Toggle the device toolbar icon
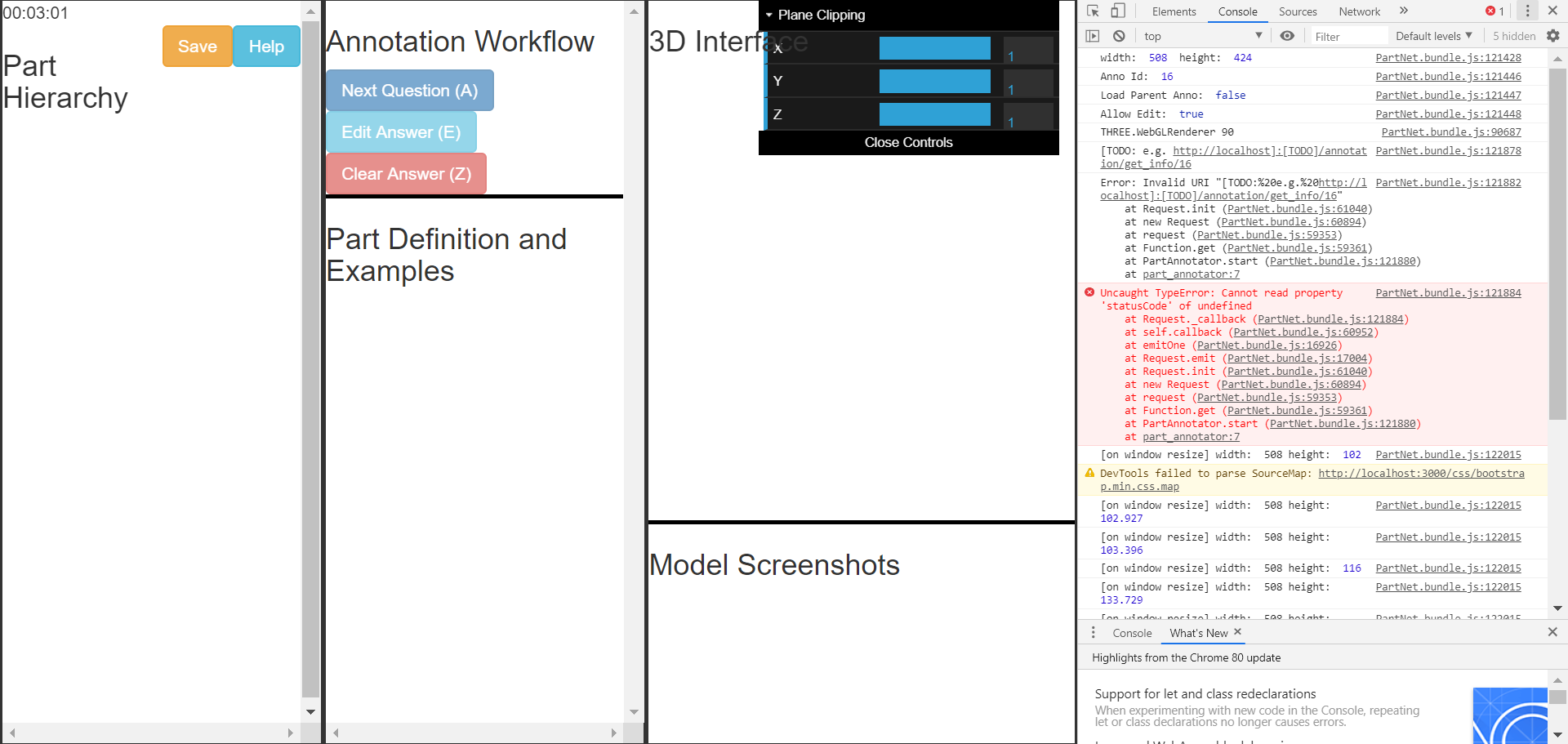1568x744 pixels. (1118, 11)
